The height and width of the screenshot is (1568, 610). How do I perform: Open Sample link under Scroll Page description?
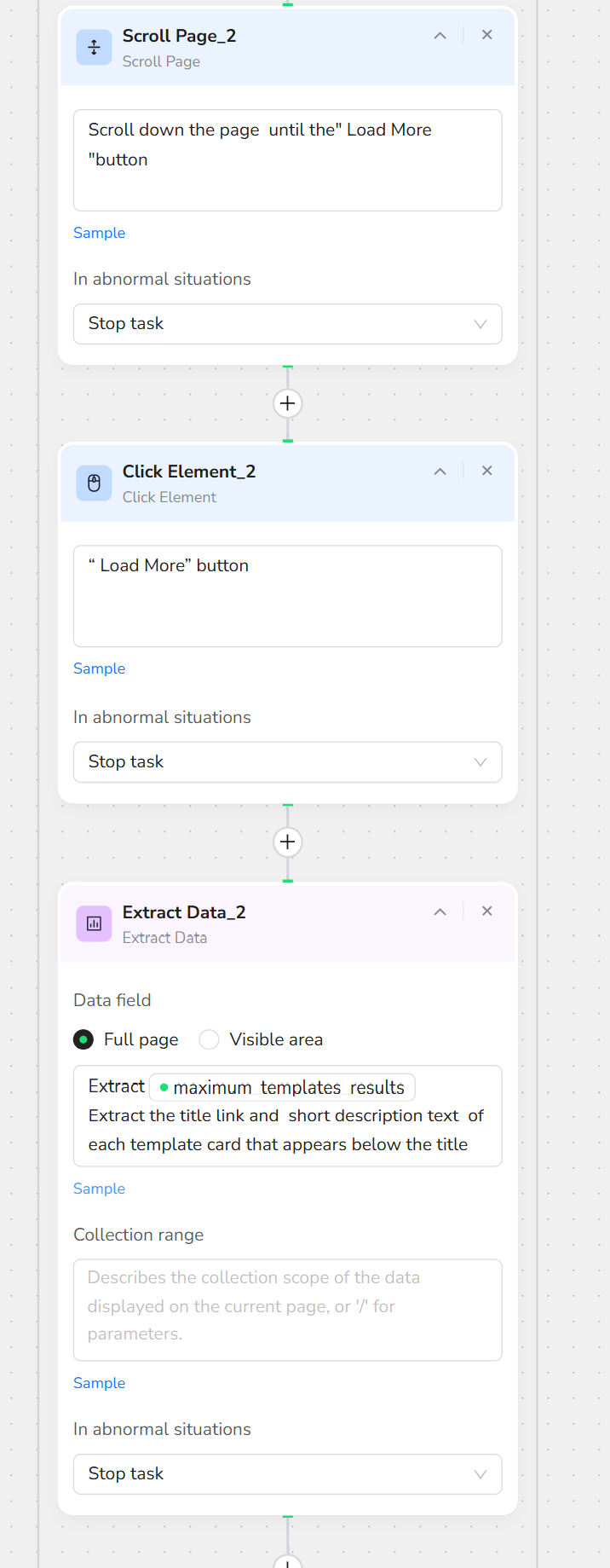pyautogui.click(x=99, y=233)
